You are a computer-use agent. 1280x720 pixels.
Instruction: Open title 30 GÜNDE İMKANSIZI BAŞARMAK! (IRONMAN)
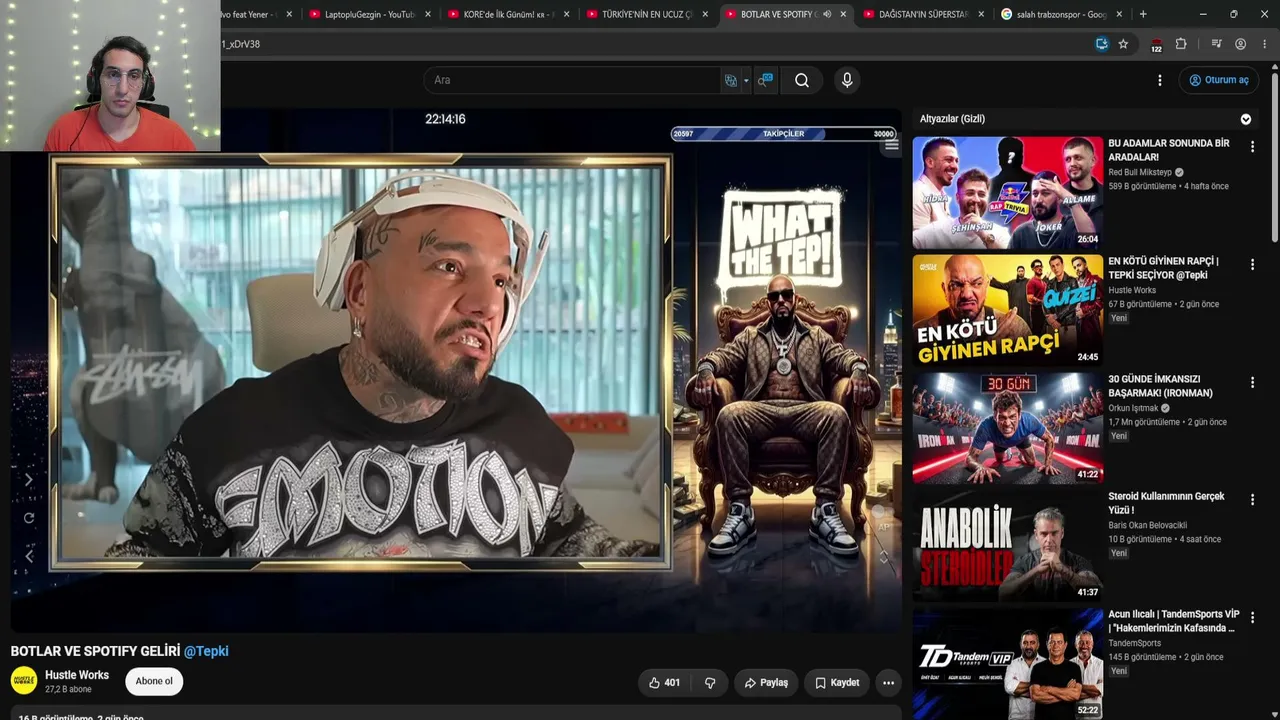pyautogui.click(x=1160, y=386)
